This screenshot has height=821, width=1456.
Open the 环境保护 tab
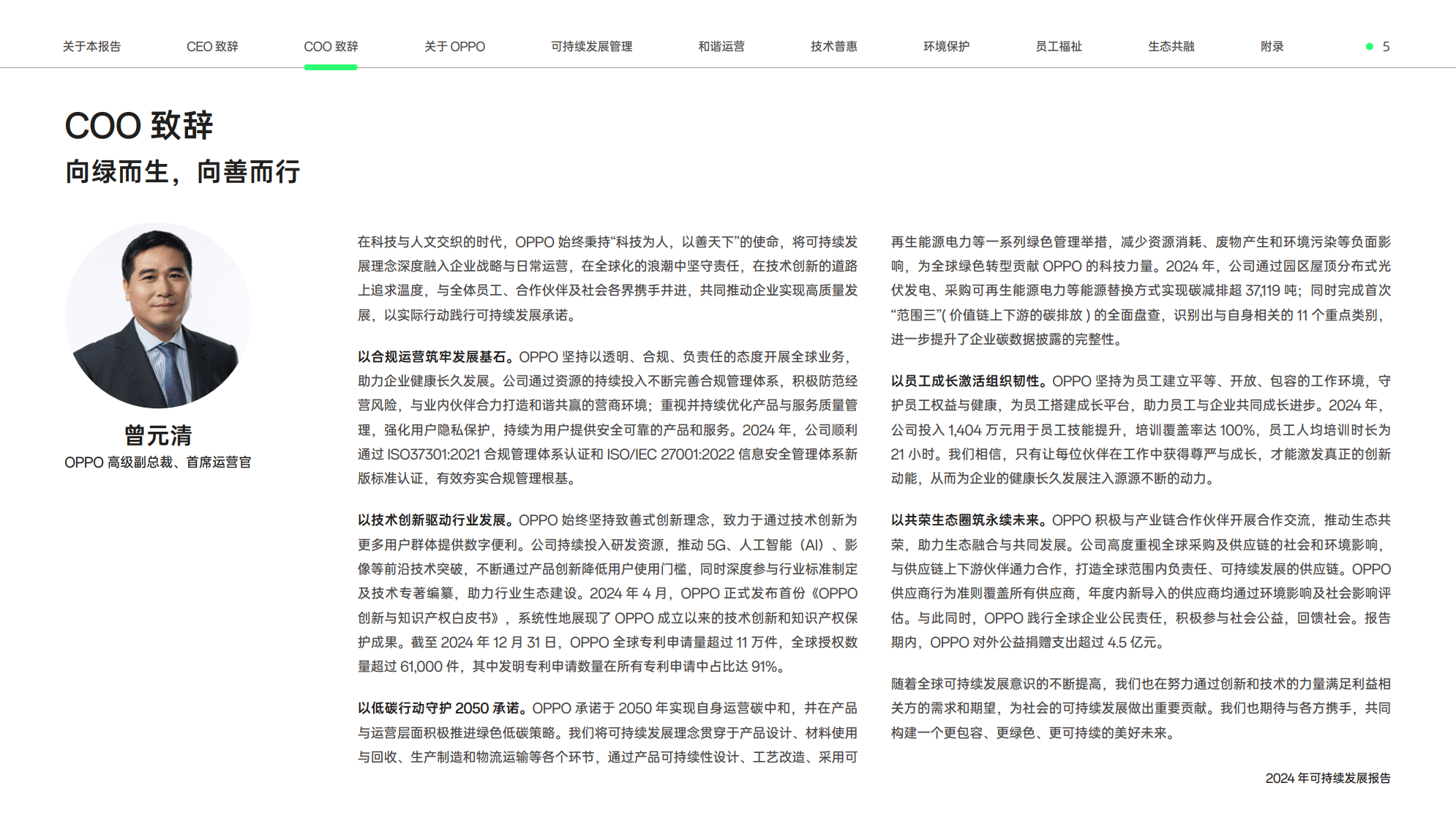(x=946, y=46)
